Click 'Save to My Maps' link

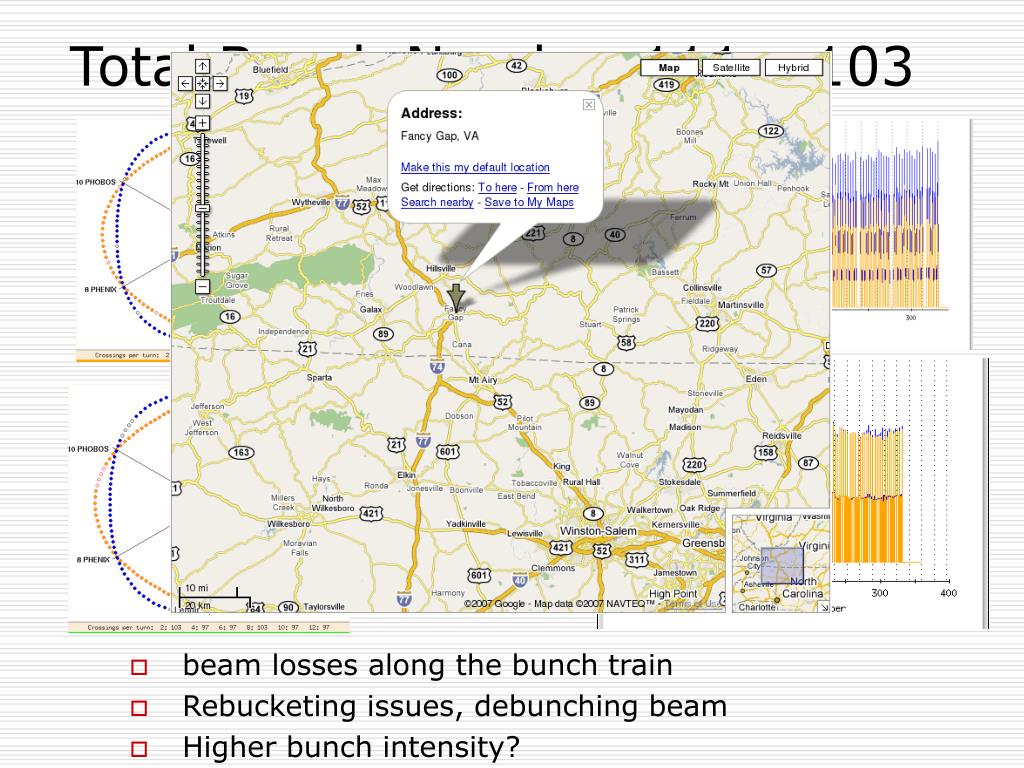(x=529, y=202)
